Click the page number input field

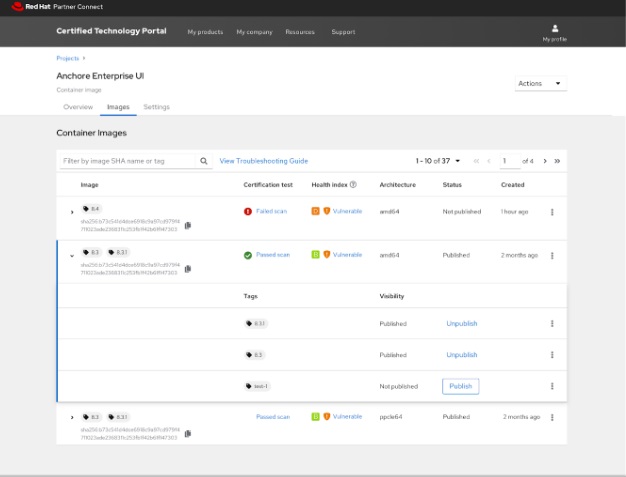point(510,161)
